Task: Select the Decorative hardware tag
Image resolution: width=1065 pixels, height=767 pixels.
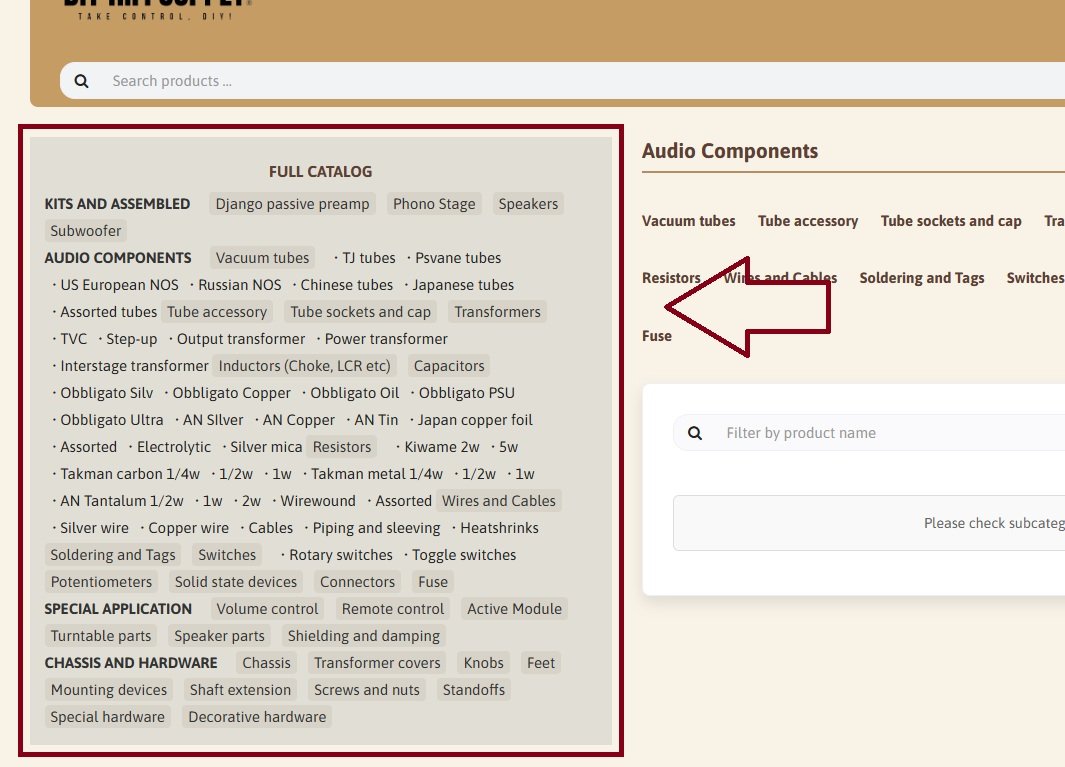Action: pos(257,717)
